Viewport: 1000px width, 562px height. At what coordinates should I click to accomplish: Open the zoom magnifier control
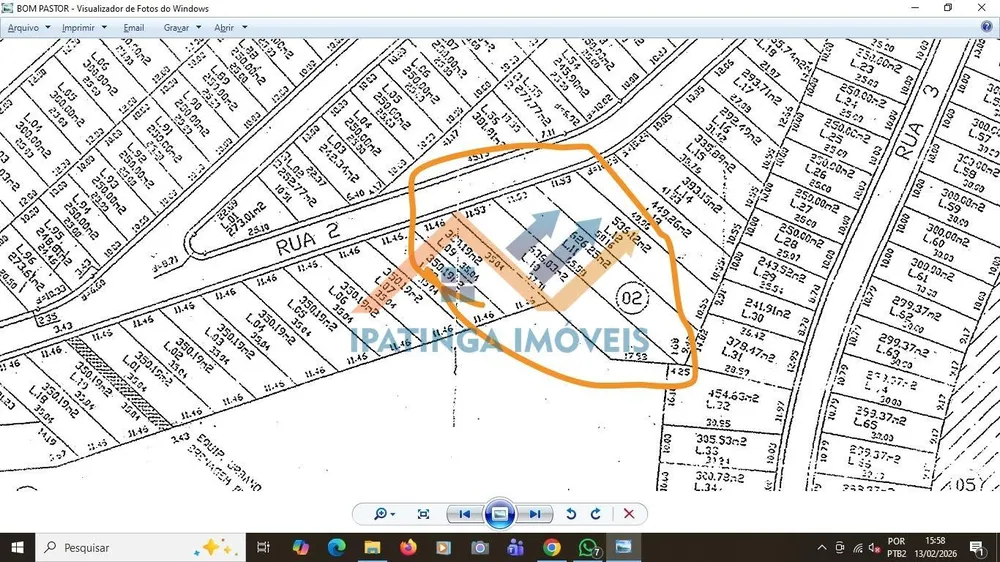coord(384,514)
